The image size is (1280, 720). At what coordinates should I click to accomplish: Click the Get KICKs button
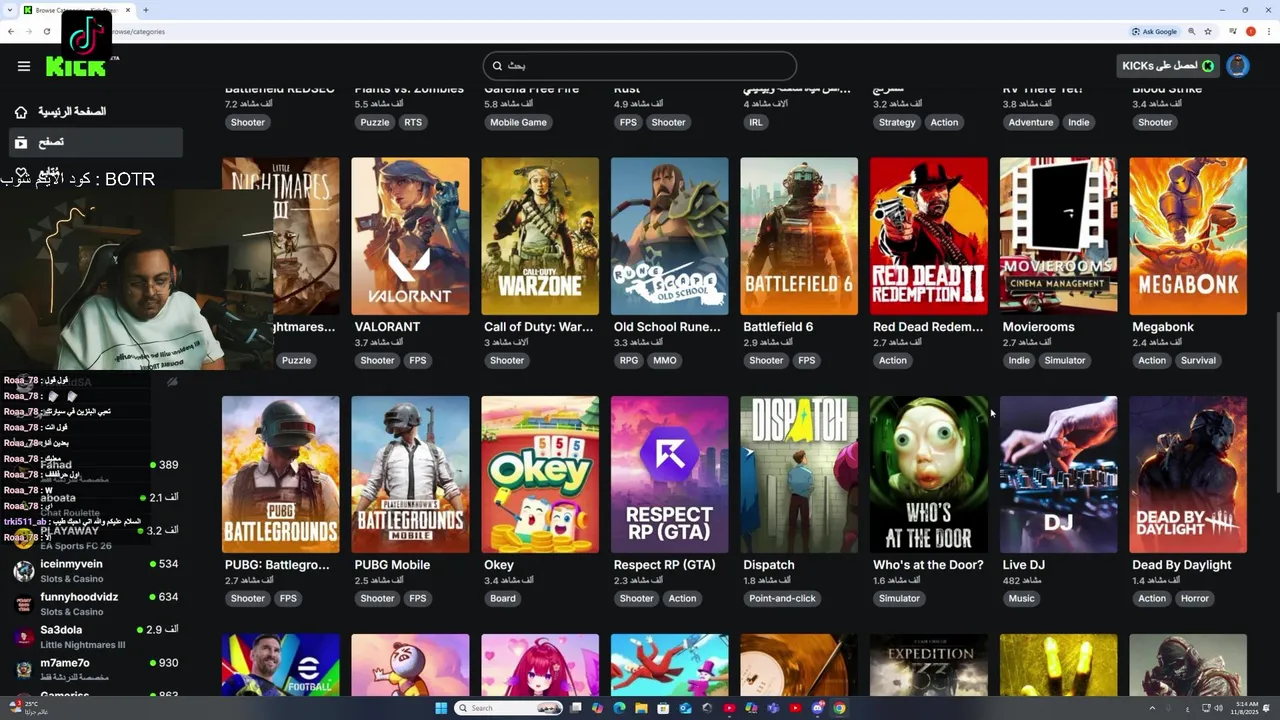[1167, 66]
